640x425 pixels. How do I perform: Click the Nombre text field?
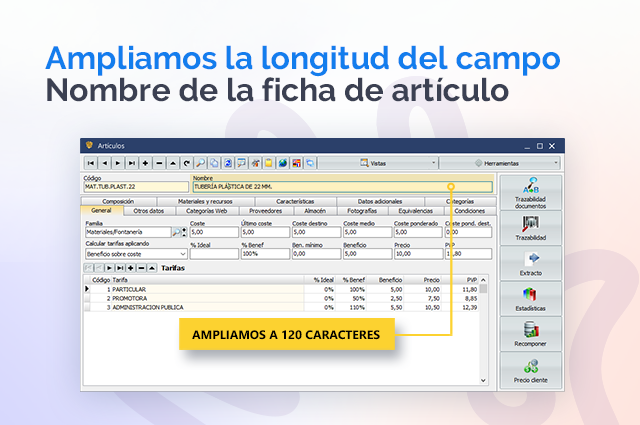[x=320, y=187]
